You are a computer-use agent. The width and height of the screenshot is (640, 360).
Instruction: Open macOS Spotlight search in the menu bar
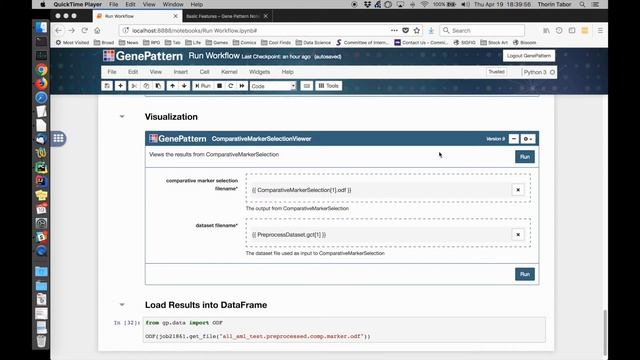tap(582, 4)
